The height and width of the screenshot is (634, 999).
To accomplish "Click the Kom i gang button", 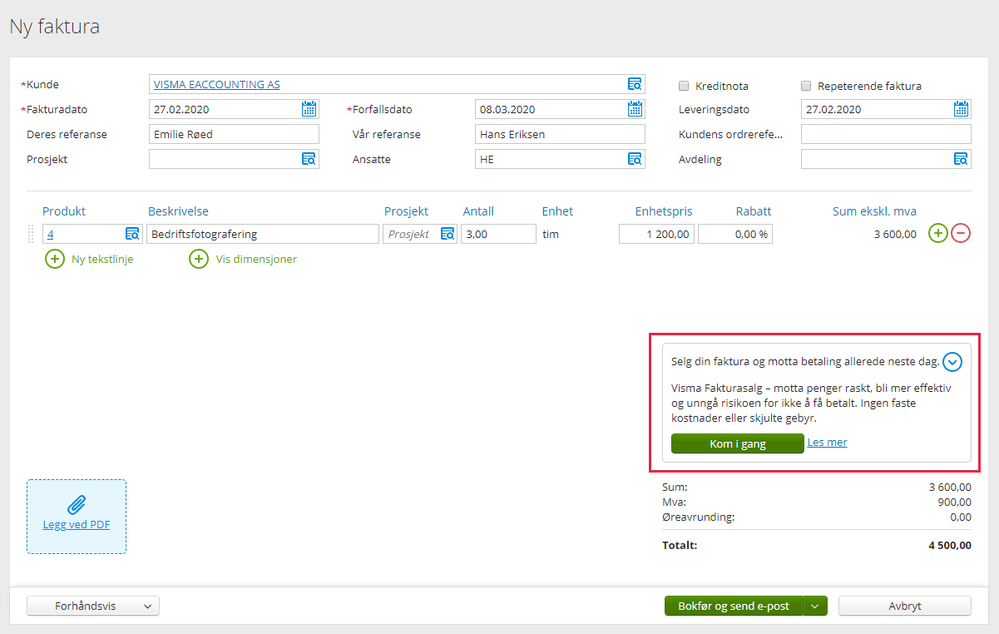I will pyautogui.click(x=737, y=443).
